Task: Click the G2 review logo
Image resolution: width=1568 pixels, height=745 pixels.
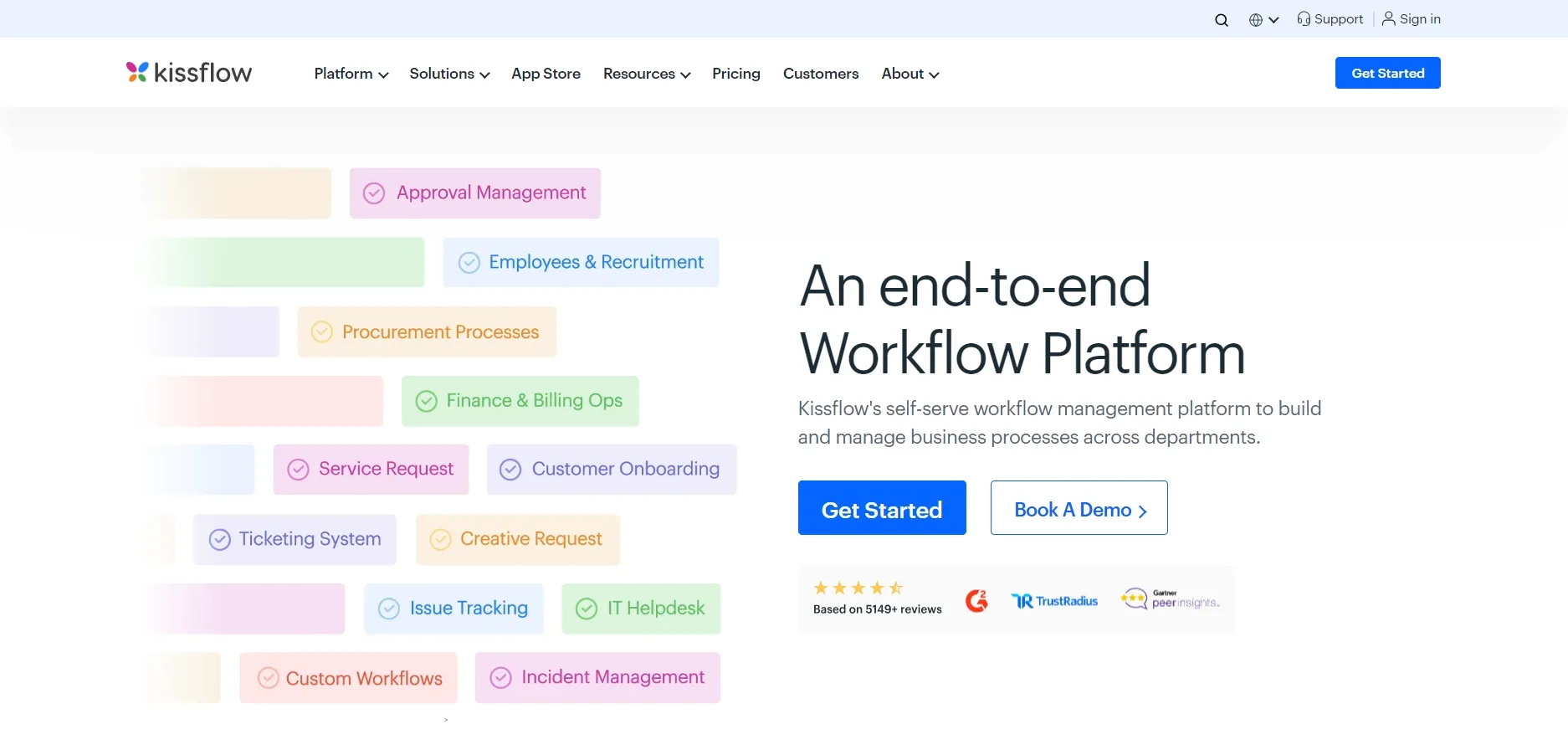Action: [976, 601]
